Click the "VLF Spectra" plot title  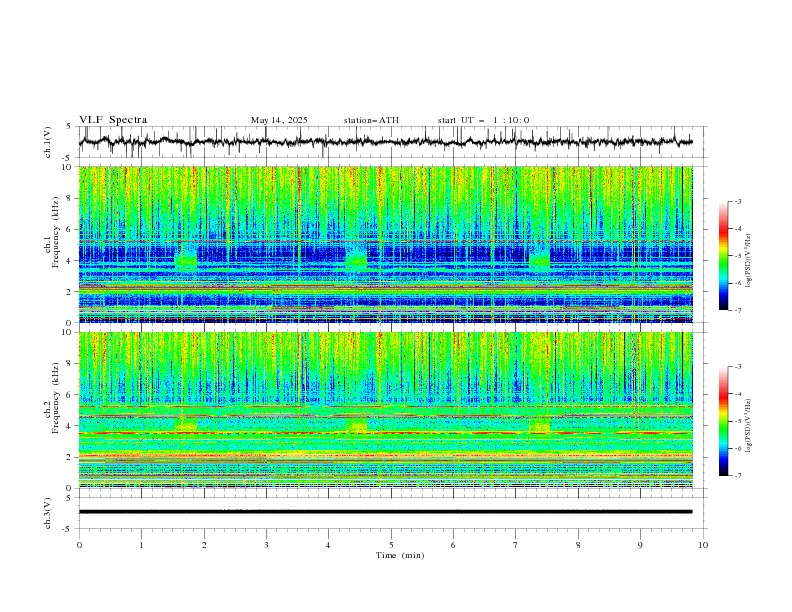[x=113, y=120]
